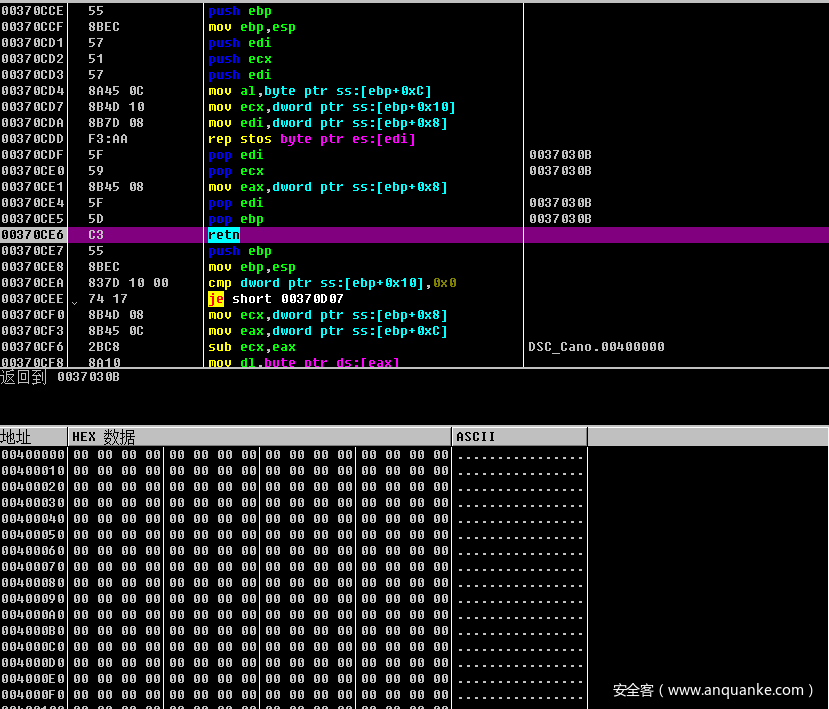Image resolution: width=829 pixels, height=709 pixels.
Task: Select the highlighted retn instruction at 00370CE6
Action: [x=224, y=235]
